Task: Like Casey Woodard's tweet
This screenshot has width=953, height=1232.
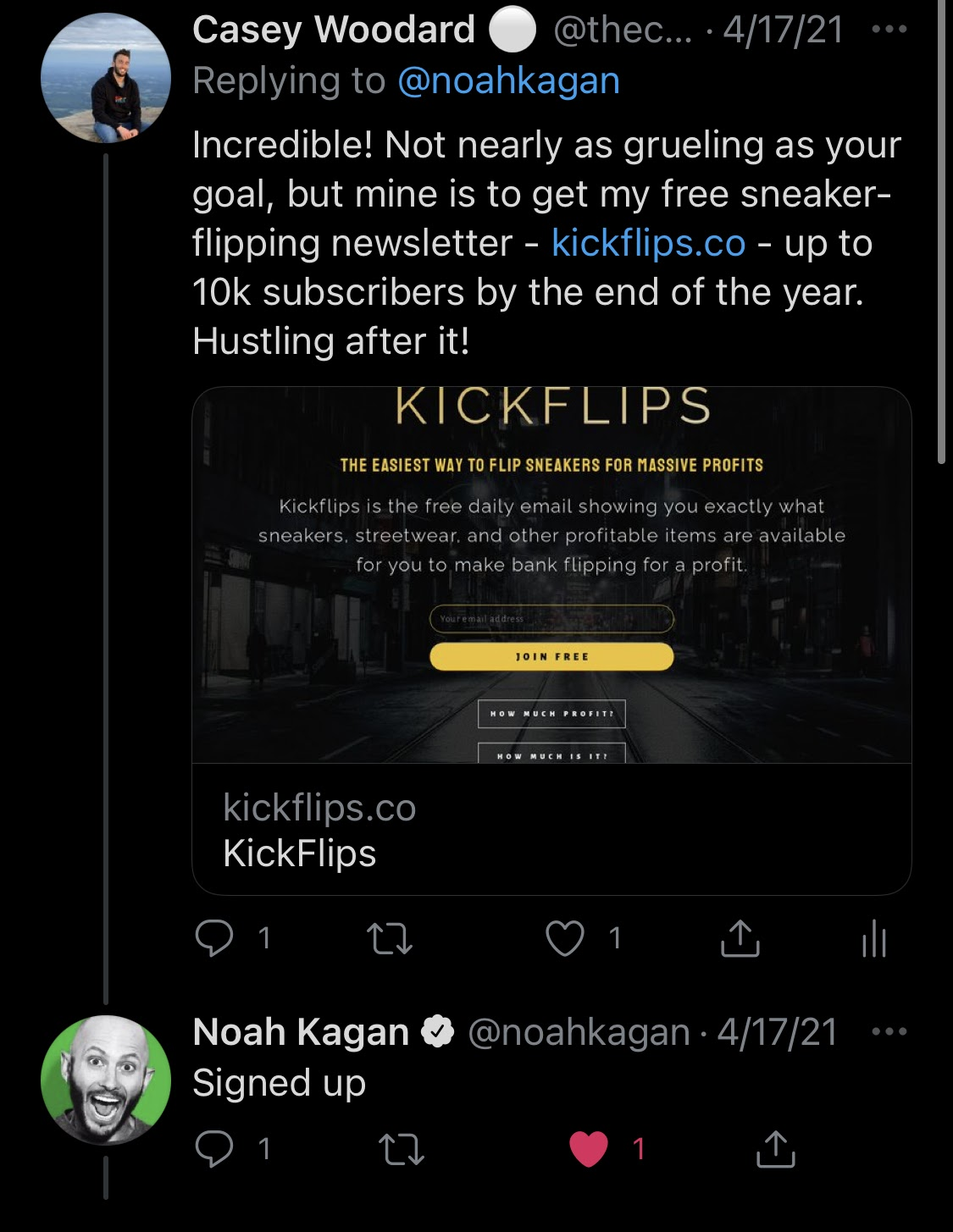Action: pyautogui.click(x=565, y=938)
